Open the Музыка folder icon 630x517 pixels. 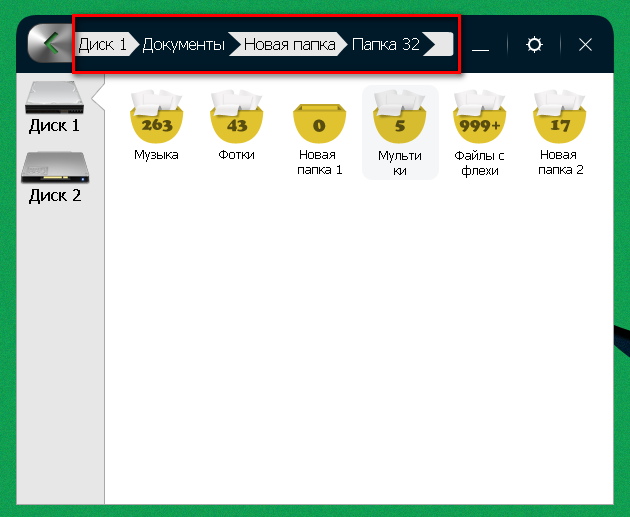click(156, 117)
